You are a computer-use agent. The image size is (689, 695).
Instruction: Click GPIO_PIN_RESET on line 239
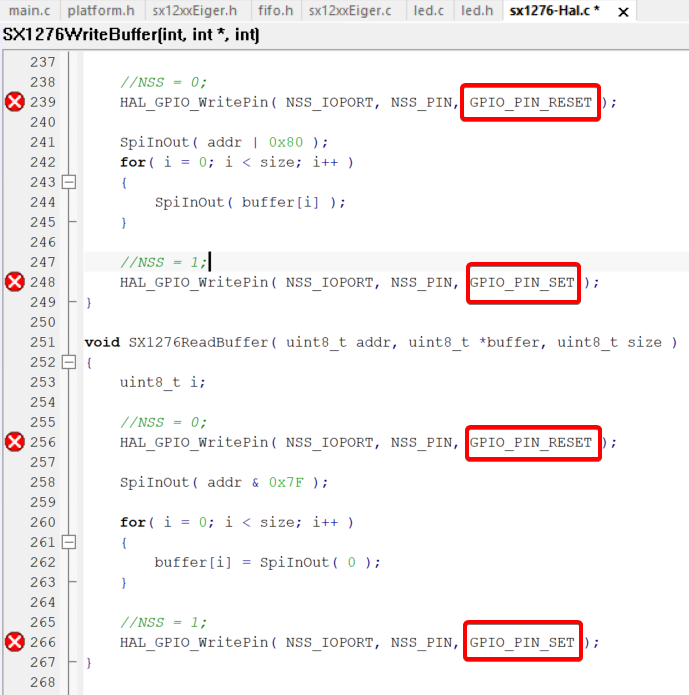[530, 102]
